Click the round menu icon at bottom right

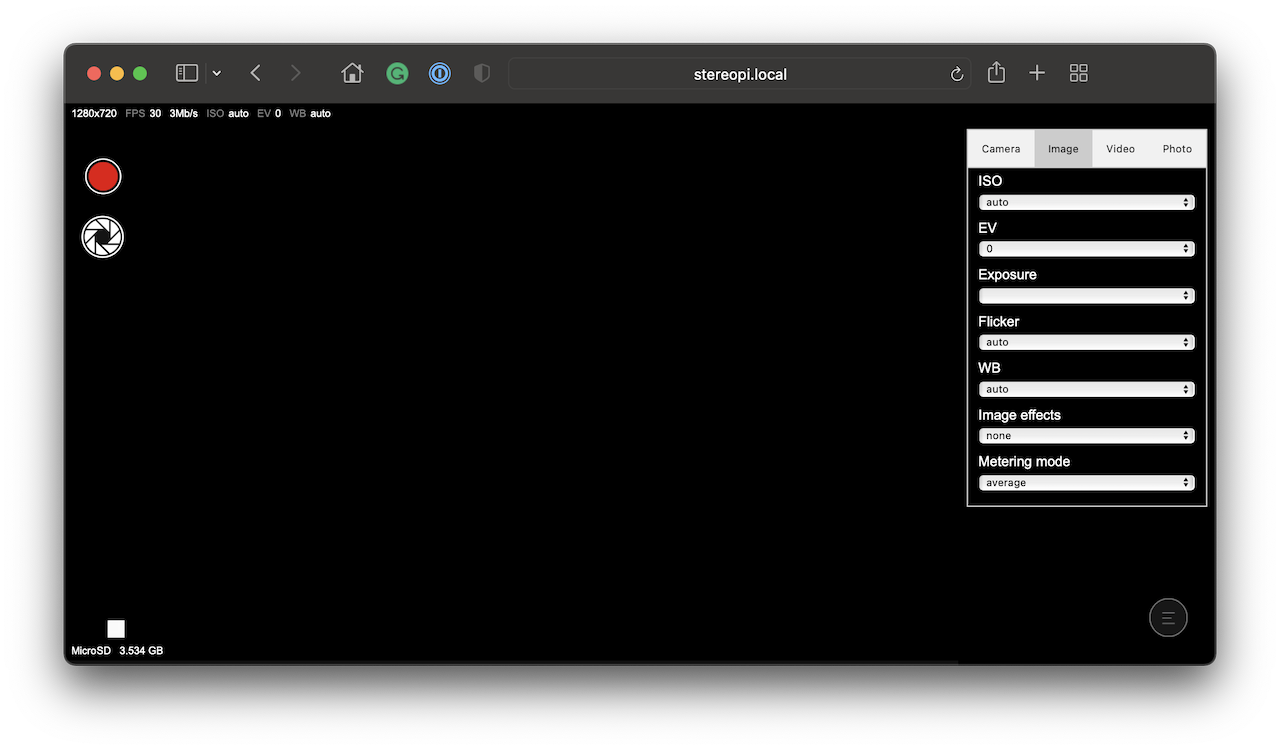click(x=1168, y=618)
